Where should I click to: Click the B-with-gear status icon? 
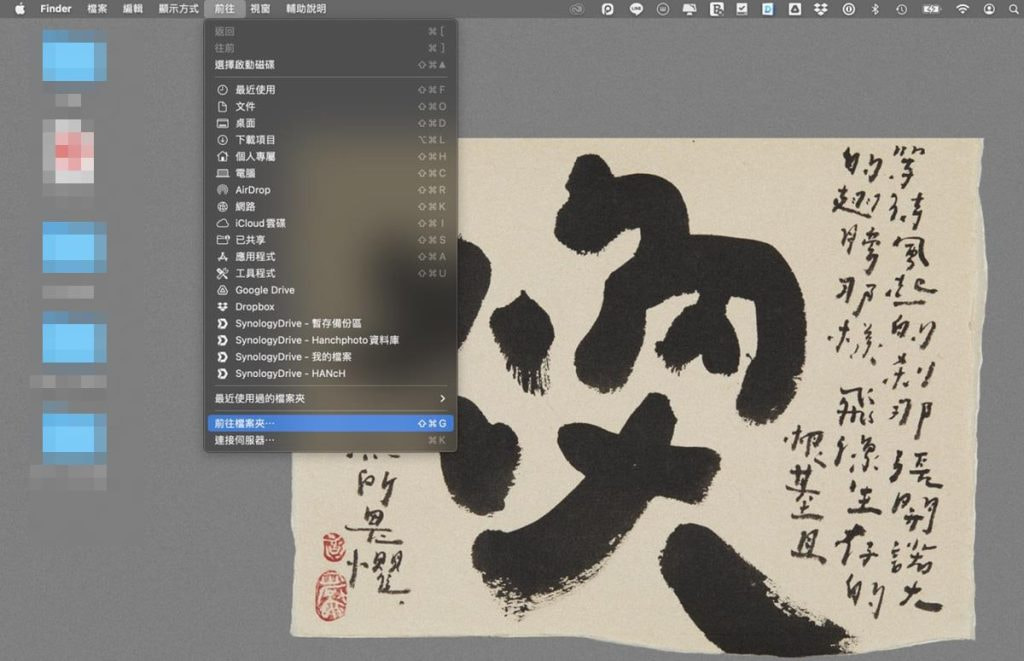point(716,9)
